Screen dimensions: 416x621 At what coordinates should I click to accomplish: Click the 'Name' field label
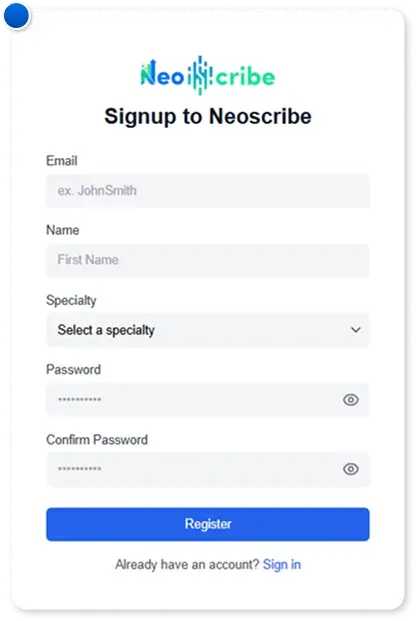[x=63, y=230]
